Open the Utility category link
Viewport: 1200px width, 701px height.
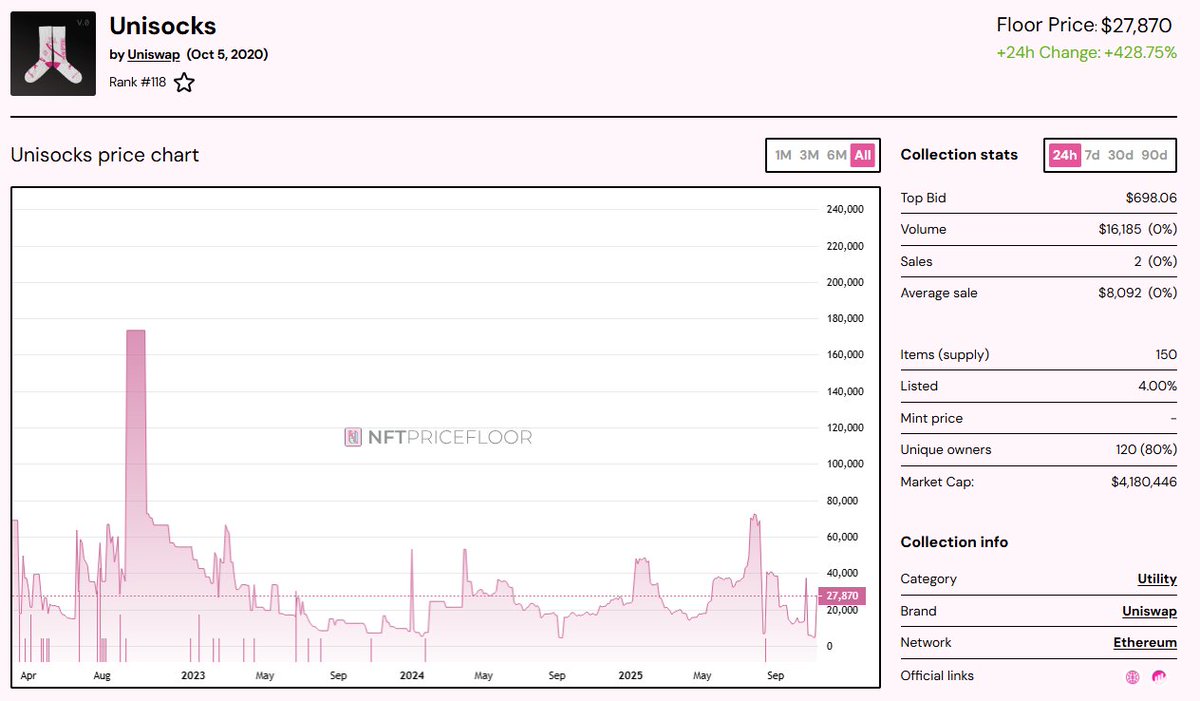[1157, 579]
